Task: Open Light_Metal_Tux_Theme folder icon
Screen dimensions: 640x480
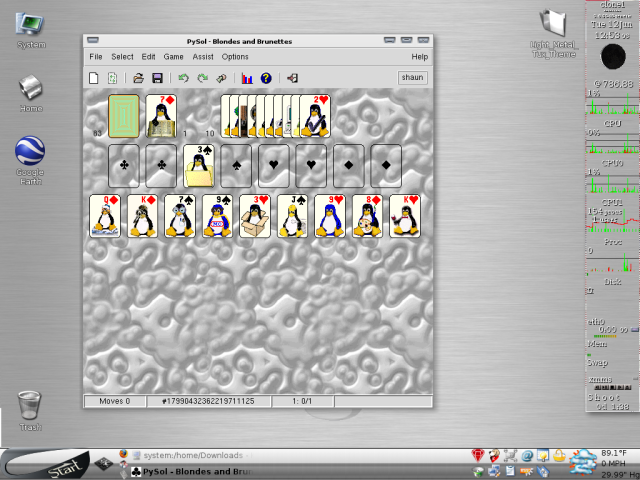Action: point(554,34)
